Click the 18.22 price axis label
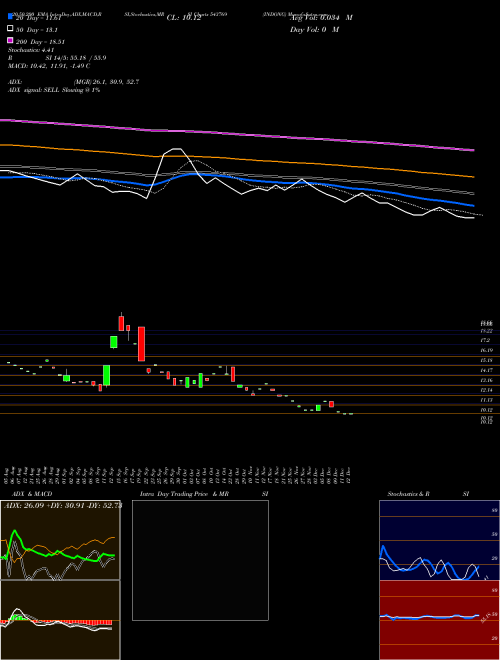 (x=487, y=331)
